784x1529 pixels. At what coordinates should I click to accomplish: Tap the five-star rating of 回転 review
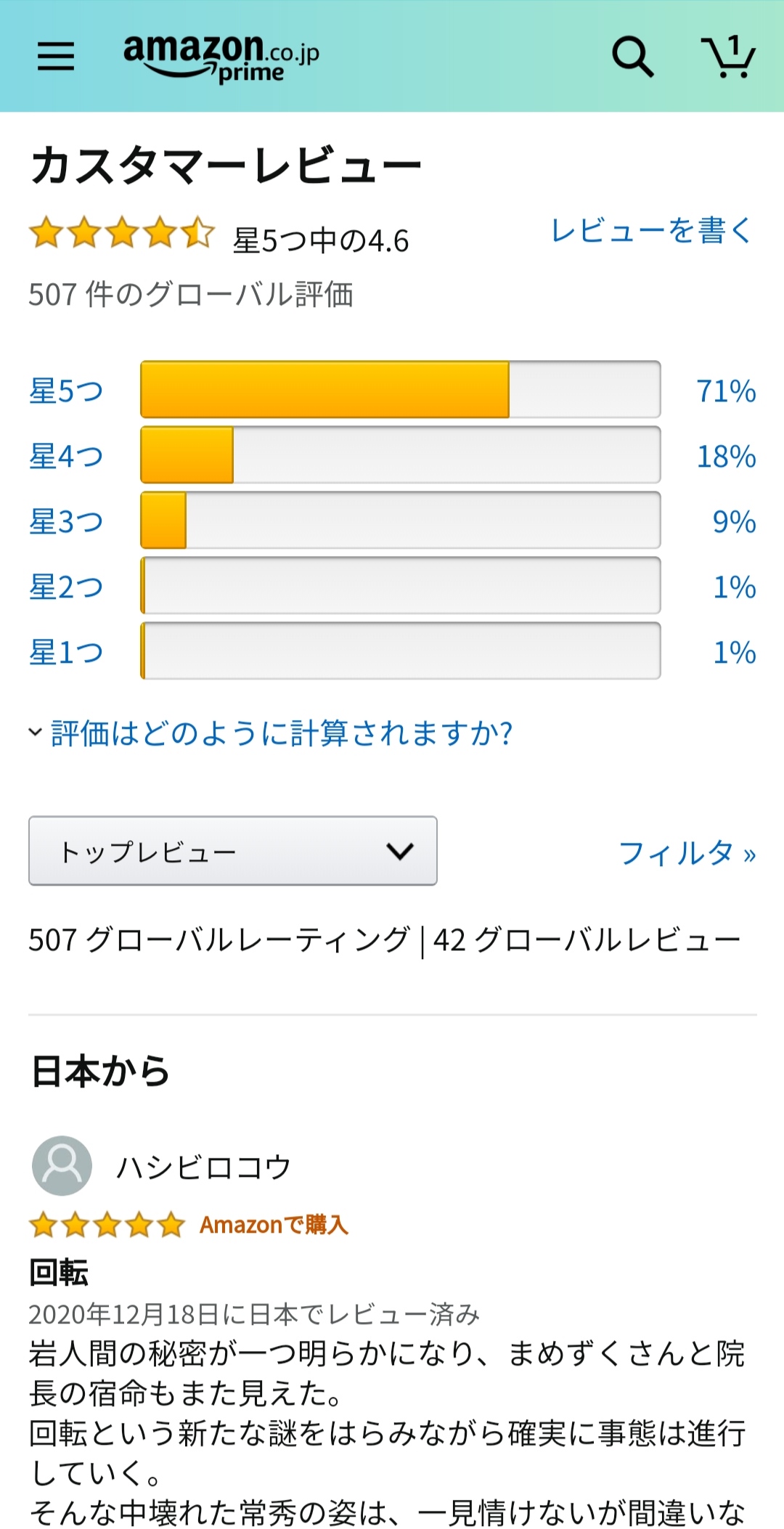107,1225
